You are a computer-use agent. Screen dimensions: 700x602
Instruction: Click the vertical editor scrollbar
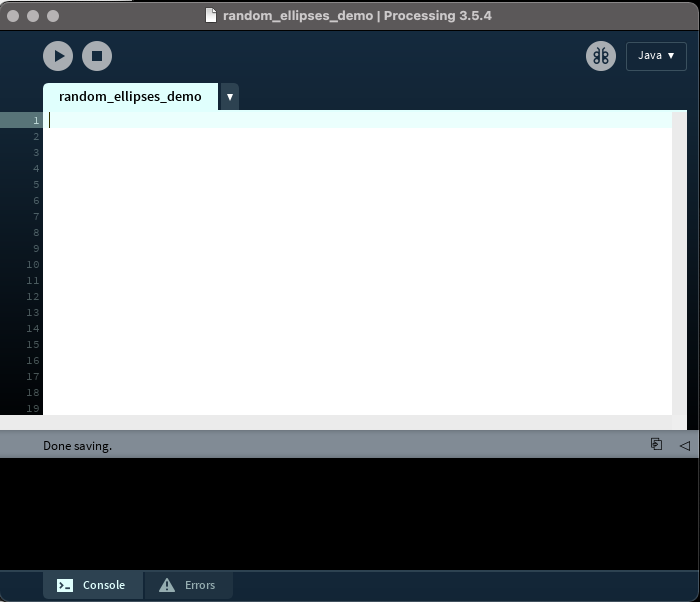pyautogui.click(x=679, y=263)
